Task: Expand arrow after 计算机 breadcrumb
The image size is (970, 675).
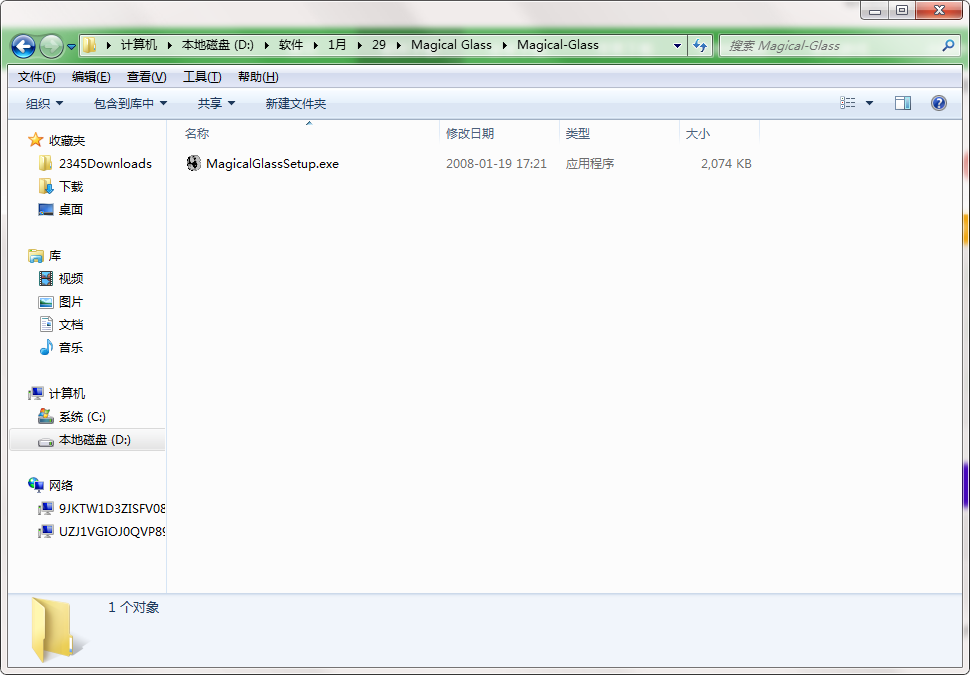Action: 170,45
